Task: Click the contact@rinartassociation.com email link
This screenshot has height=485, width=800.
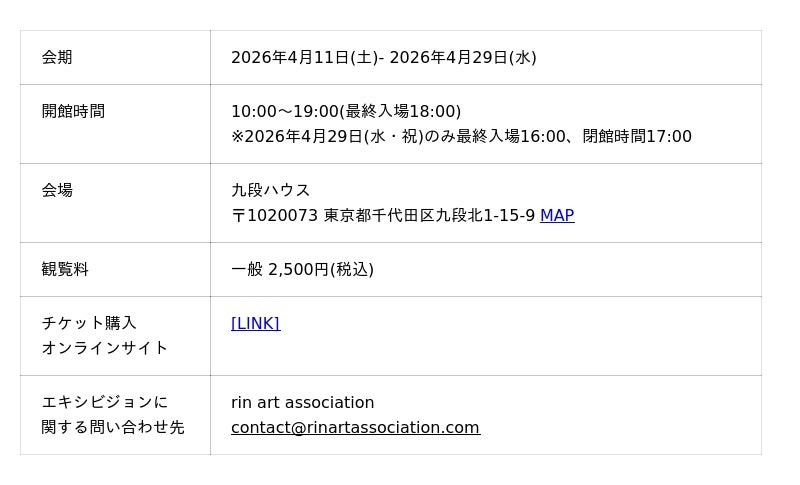Action: (x=355, y=427)
